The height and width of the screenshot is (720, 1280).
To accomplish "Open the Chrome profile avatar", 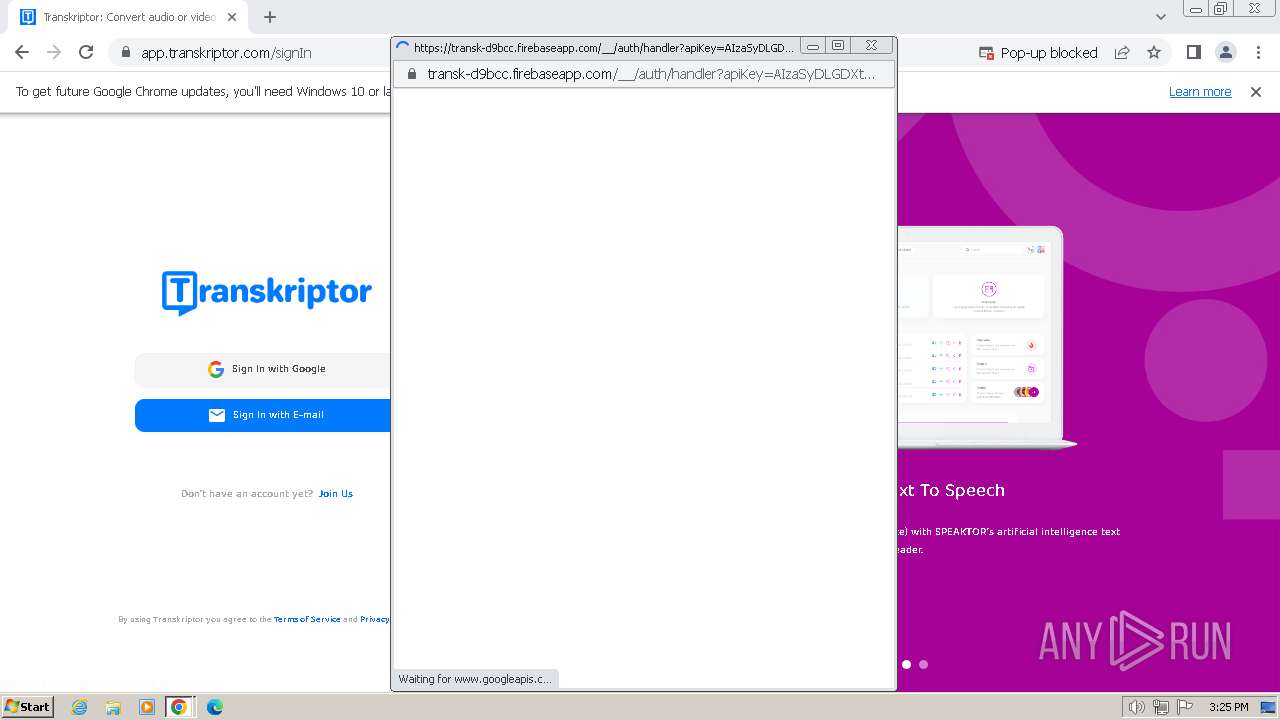I will [x=1226, y=53].
